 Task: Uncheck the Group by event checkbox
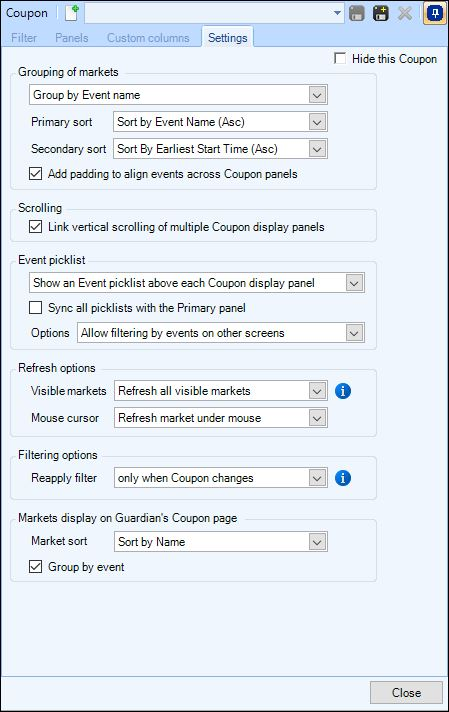35,567
